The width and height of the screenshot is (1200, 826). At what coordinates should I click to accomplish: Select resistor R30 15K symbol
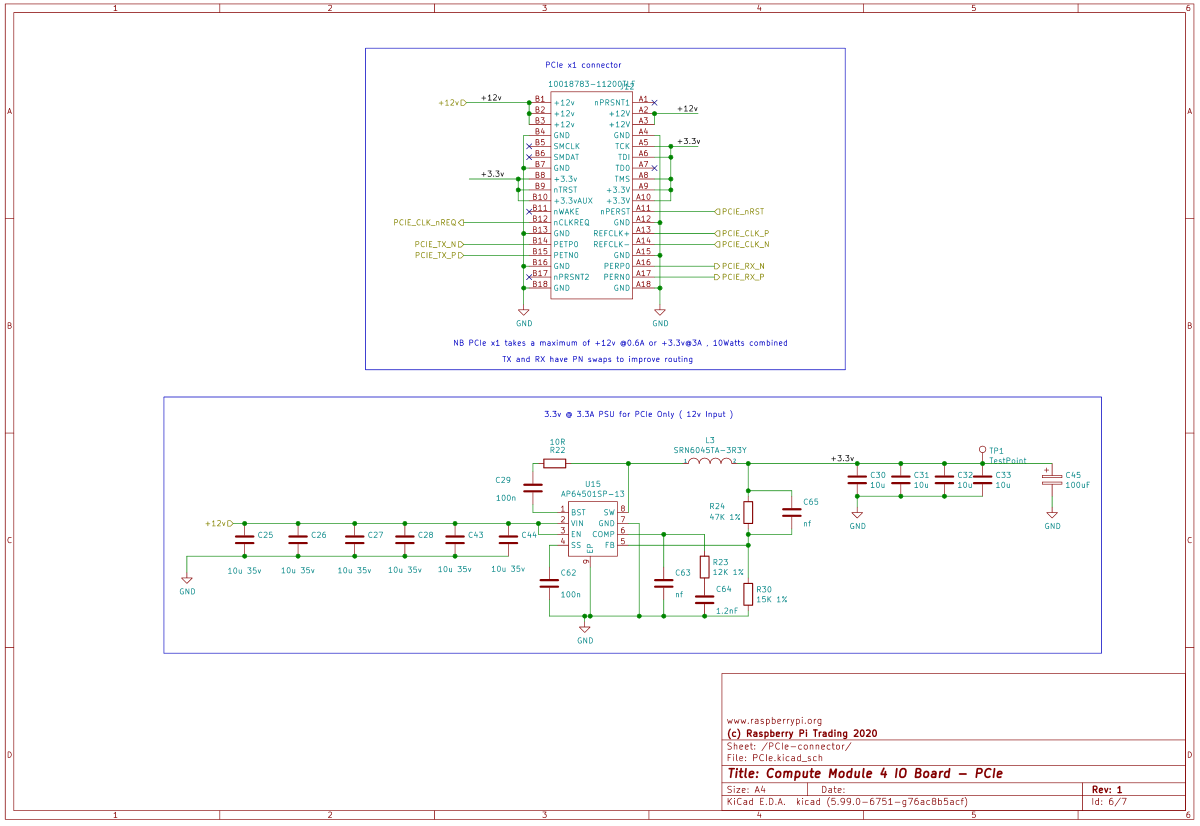[748, 595]
